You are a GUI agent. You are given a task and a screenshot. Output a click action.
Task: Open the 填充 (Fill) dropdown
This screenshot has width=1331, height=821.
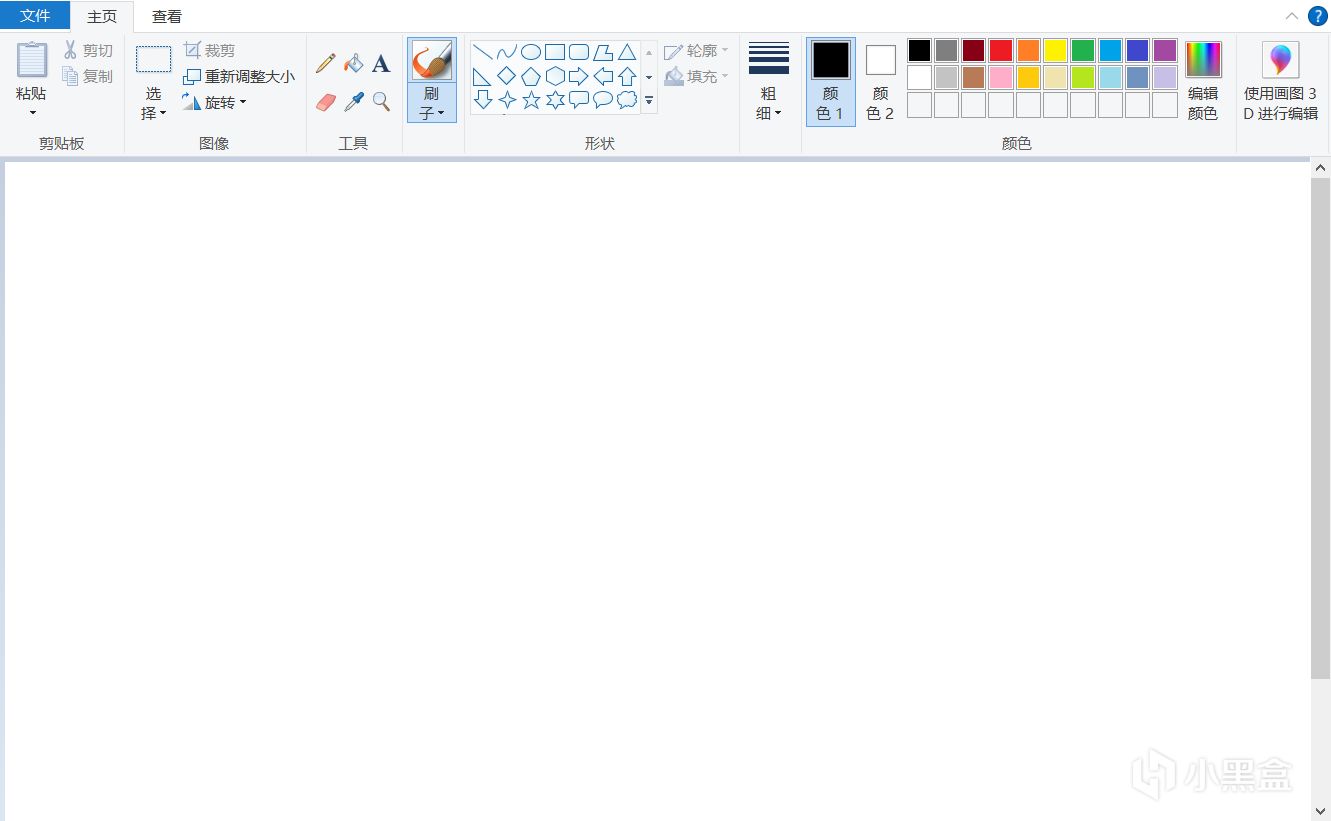click(x=696, y=76)
